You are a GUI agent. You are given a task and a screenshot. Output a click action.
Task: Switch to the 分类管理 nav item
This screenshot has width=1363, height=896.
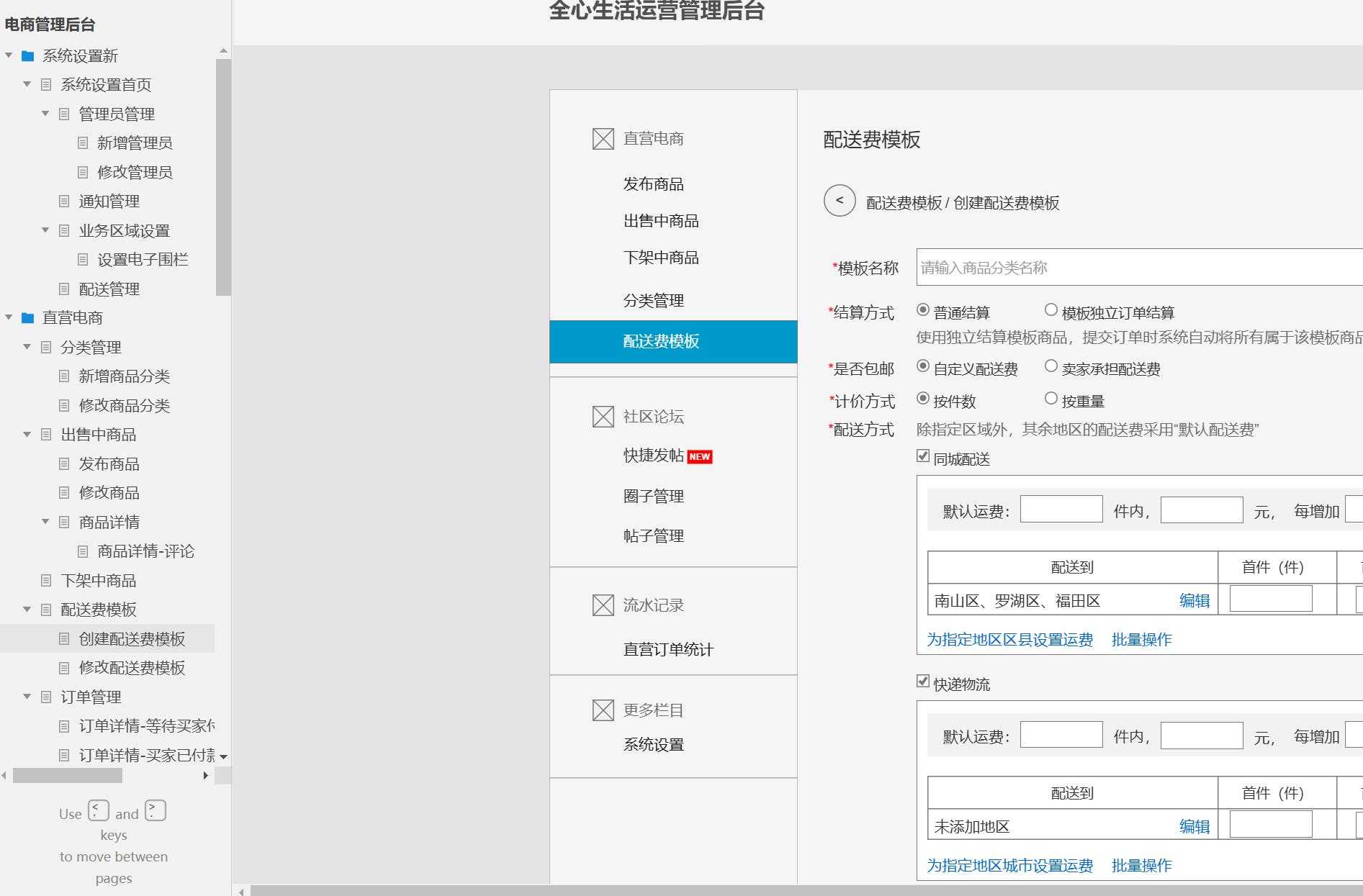[653, 301]
